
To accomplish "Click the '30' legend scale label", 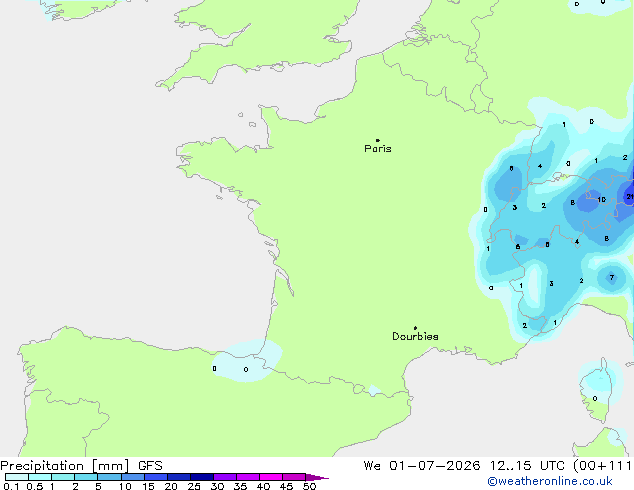I will (217, 486).
